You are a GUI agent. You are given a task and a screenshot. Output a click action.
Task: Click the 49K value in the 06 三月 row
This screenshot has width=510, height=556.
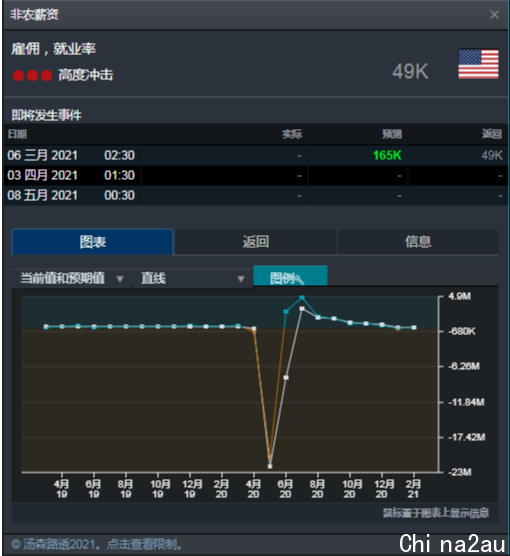pos(492,155)
